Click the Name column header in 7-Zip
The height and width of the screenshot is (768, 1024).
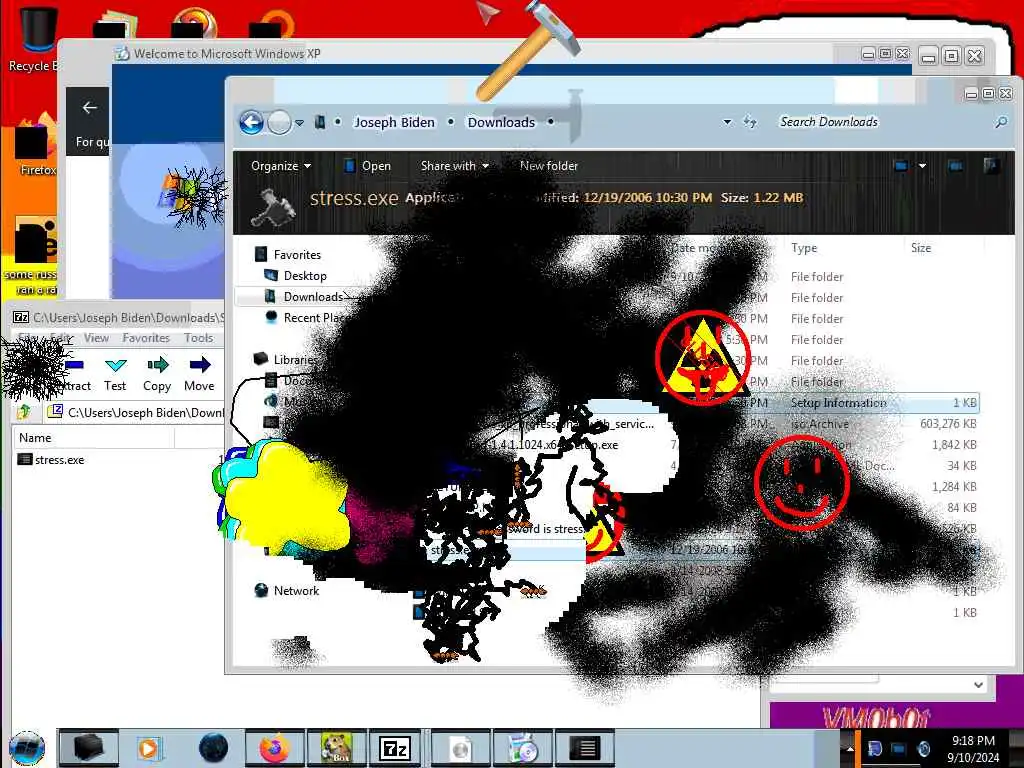point(93,438)
